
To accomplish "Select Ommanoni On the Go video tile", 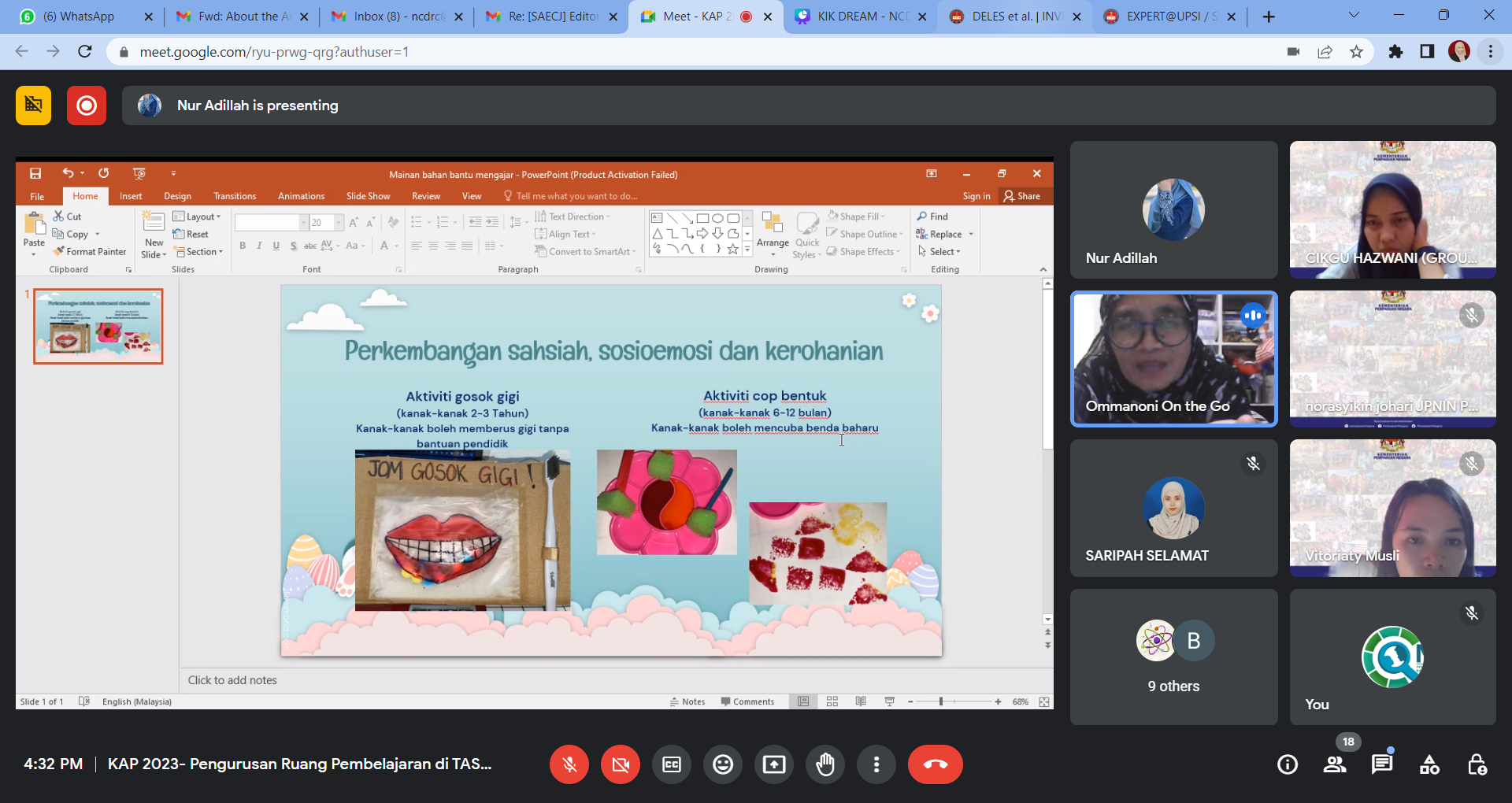I will (x=1173, y=359).
